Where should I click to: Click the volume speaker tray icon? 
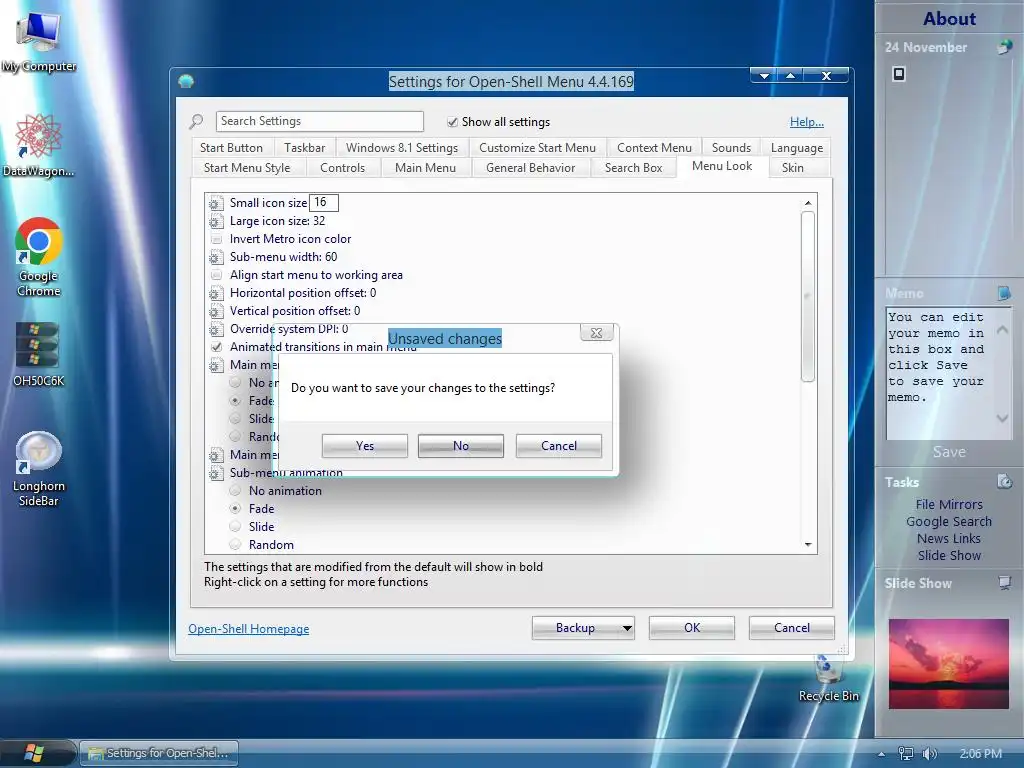929,754
